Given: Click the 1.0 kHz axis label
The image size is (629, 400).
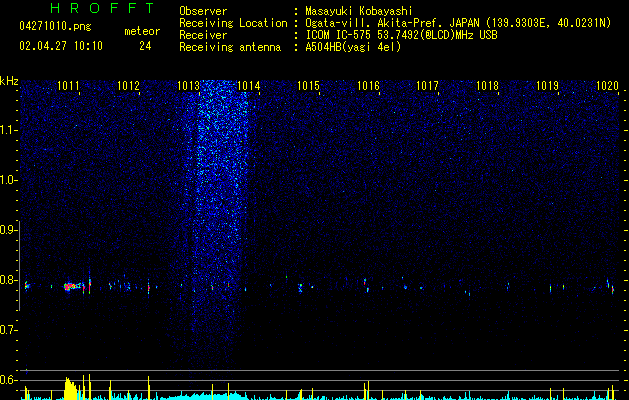Looking at the screenshot, I should (x=8, y=180).
